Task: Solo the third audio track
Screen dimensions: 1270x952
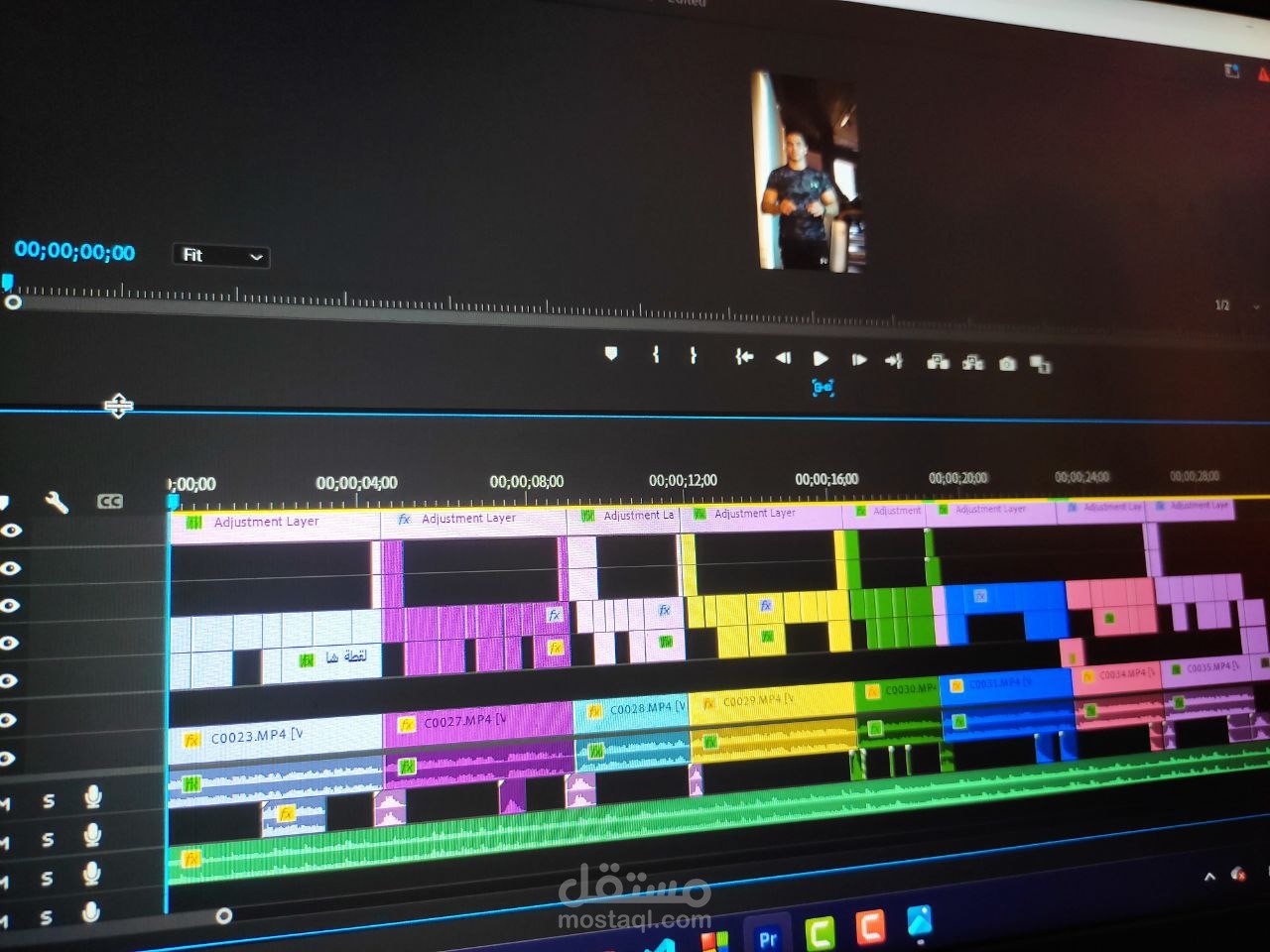Action: (47, 879)
